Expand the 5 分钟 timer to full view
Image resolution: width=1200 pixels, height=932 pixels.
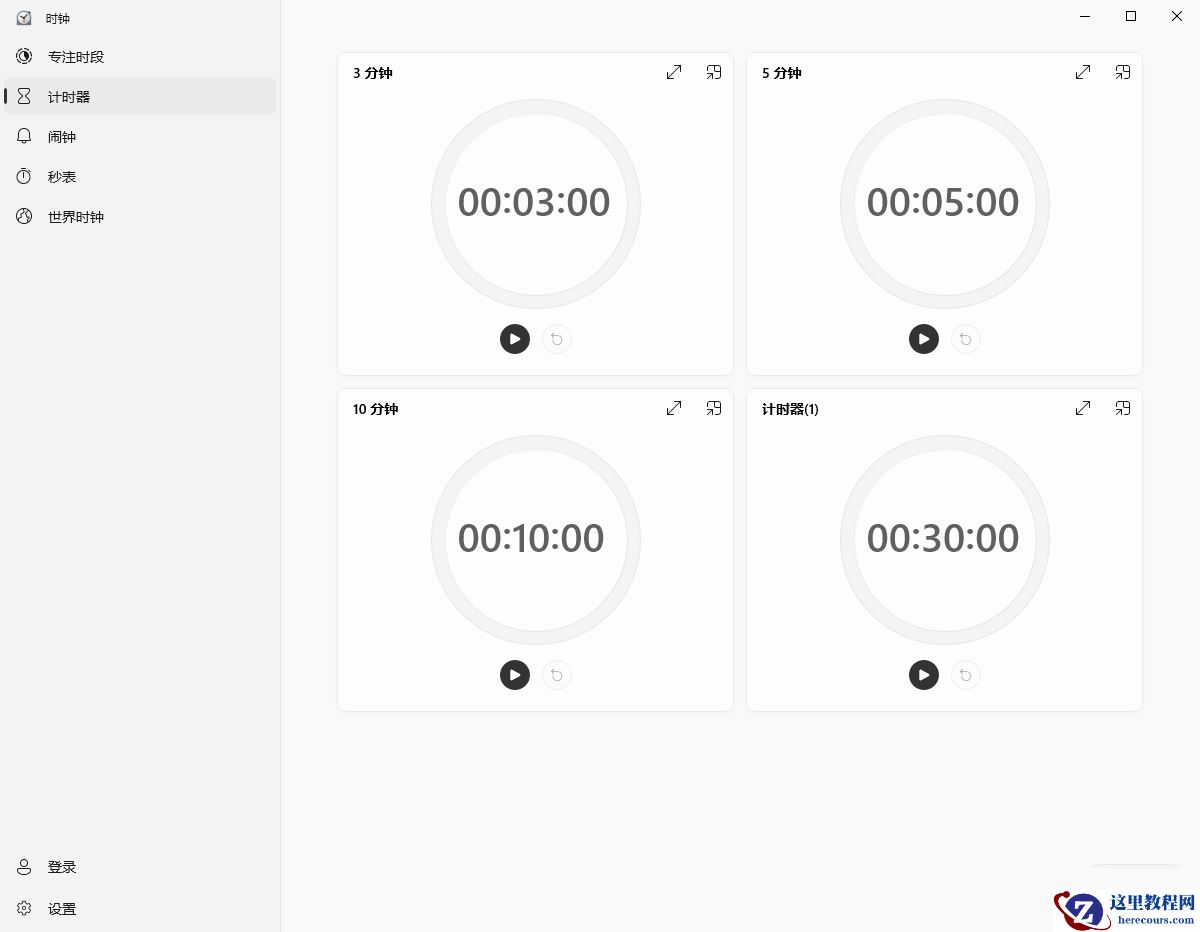(1083, 72)
